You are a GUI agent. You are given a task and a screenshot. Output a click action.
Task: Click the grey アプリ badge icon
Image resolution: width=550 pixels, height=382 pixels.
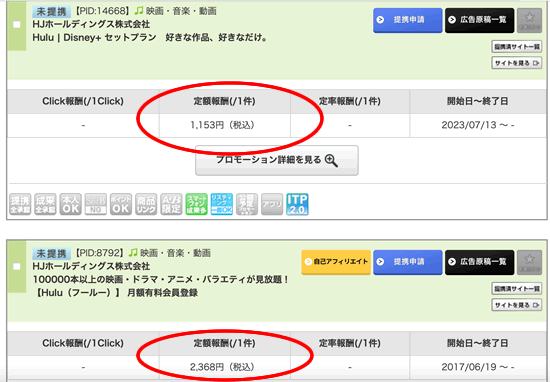272,204
